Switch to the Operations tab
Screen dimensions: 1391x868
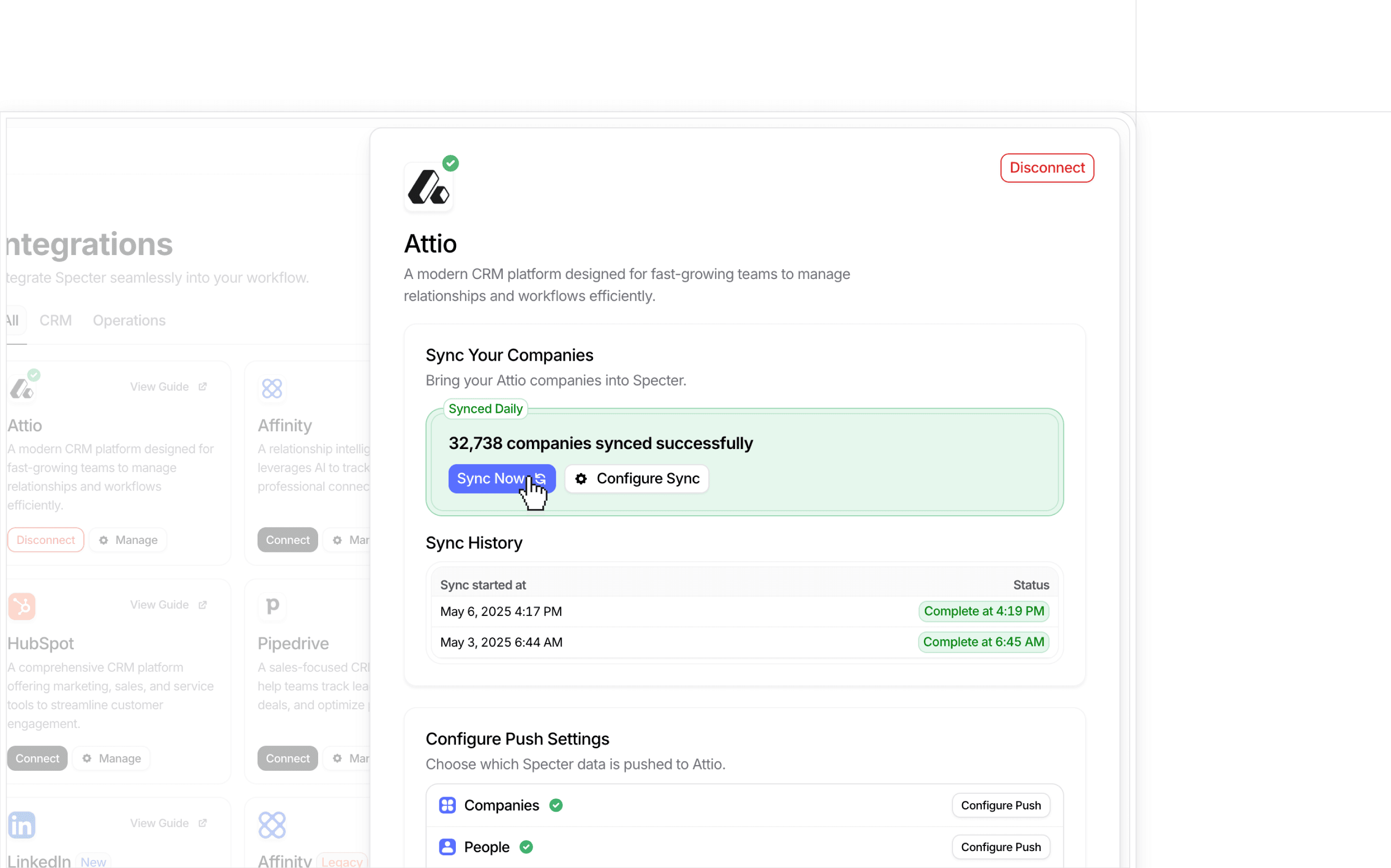[x=129, y=320]
